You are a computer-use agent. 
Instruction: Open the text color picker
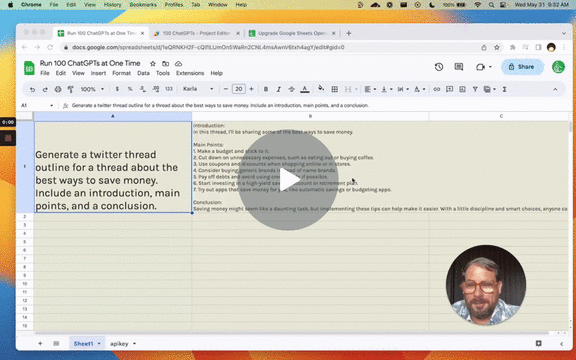305,89
